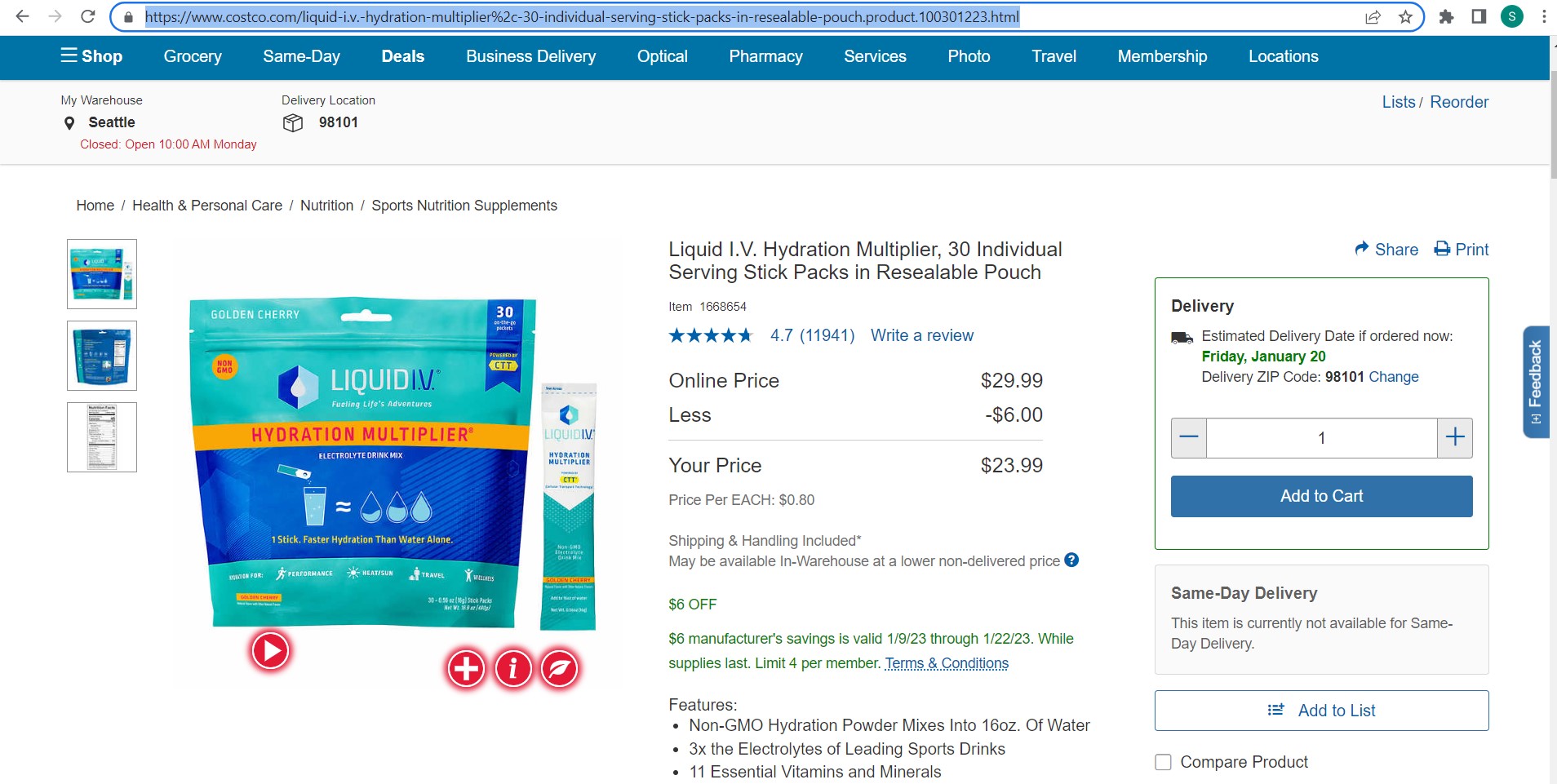Reload the page with the refresh icon
The height and width of the screenshot is (784, 1557).
click(x=88, y=16)
